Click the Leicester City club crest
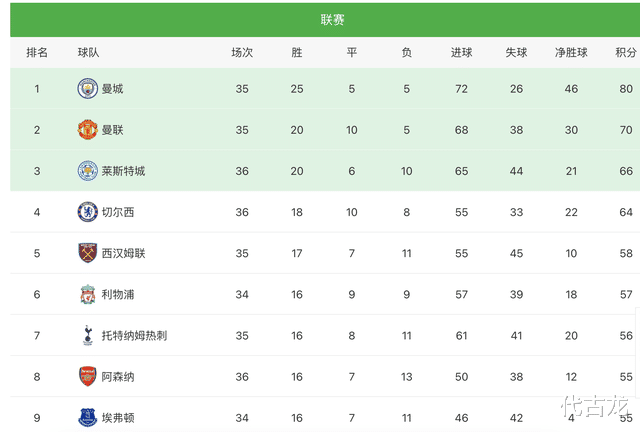640x432 pixels. pyautogui.click(x=88, y=171)
